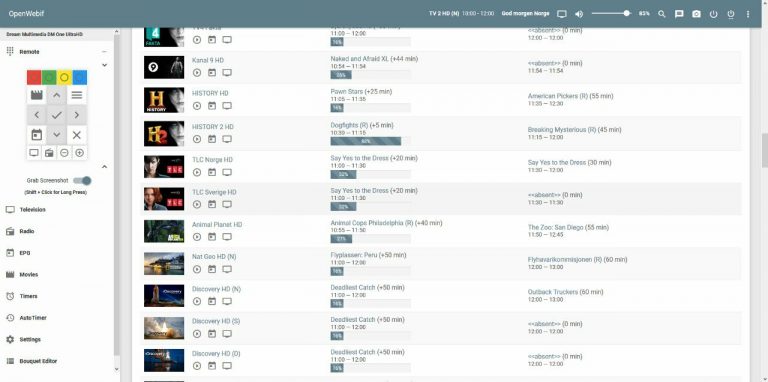
Task: Click HISTORY HD zap play icon
Action: 197,106
